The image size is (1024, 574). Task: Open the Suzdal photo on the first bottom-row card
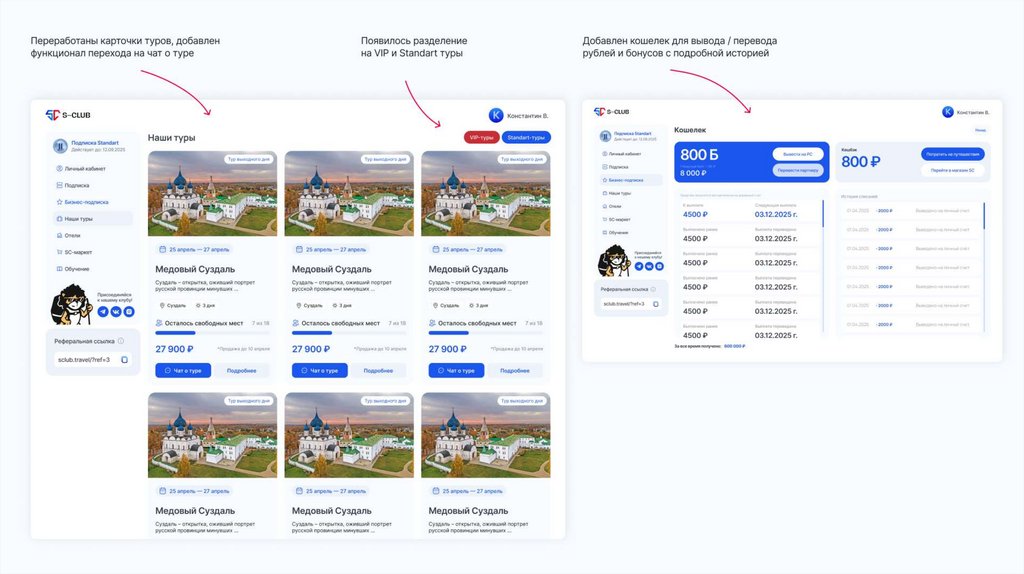(212, 435)
